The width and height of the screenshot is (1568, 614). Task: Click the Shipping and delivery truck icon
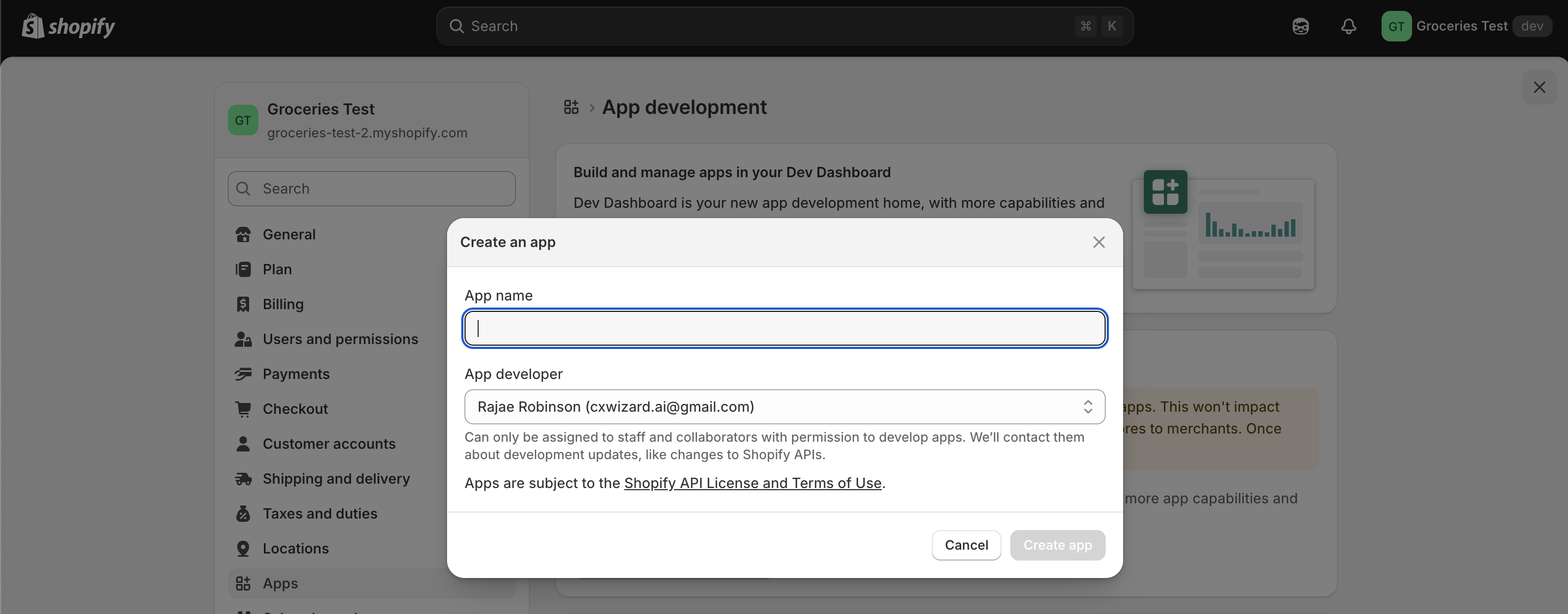pyautogui.click(x=243, y=478)
